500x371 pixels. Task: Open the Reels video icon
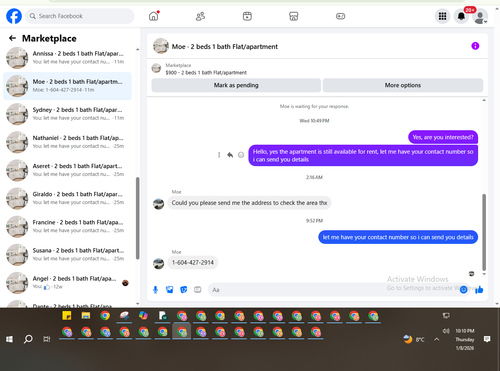point(247,16)
